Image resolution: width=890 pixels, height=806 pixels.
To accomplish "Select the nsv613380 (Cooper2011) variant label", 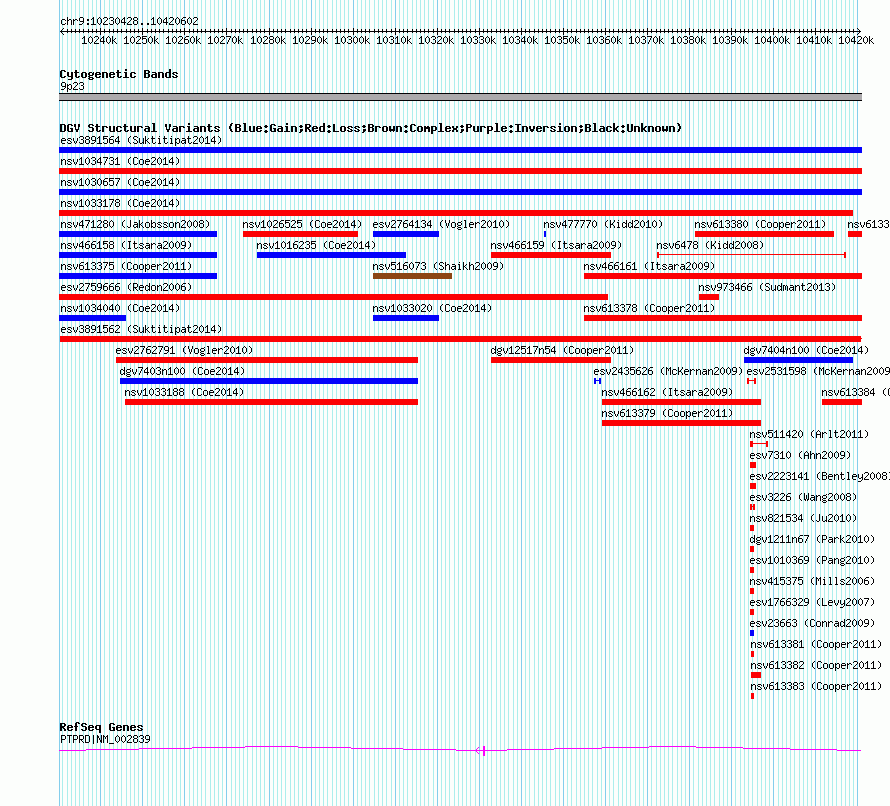I will [x=760, y=224].
